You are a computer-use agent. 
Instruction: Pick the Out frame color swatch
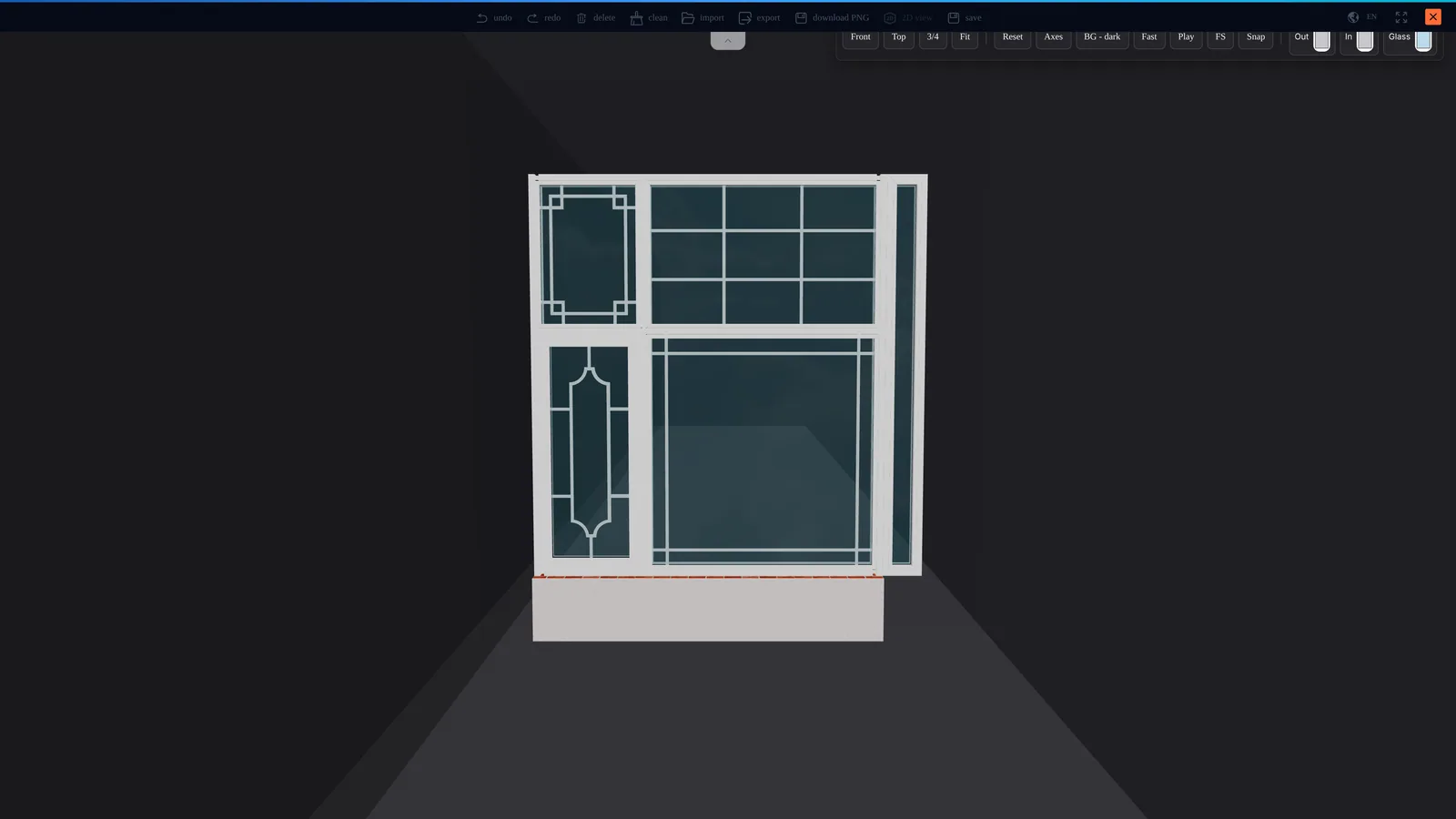coord(1322,40)
